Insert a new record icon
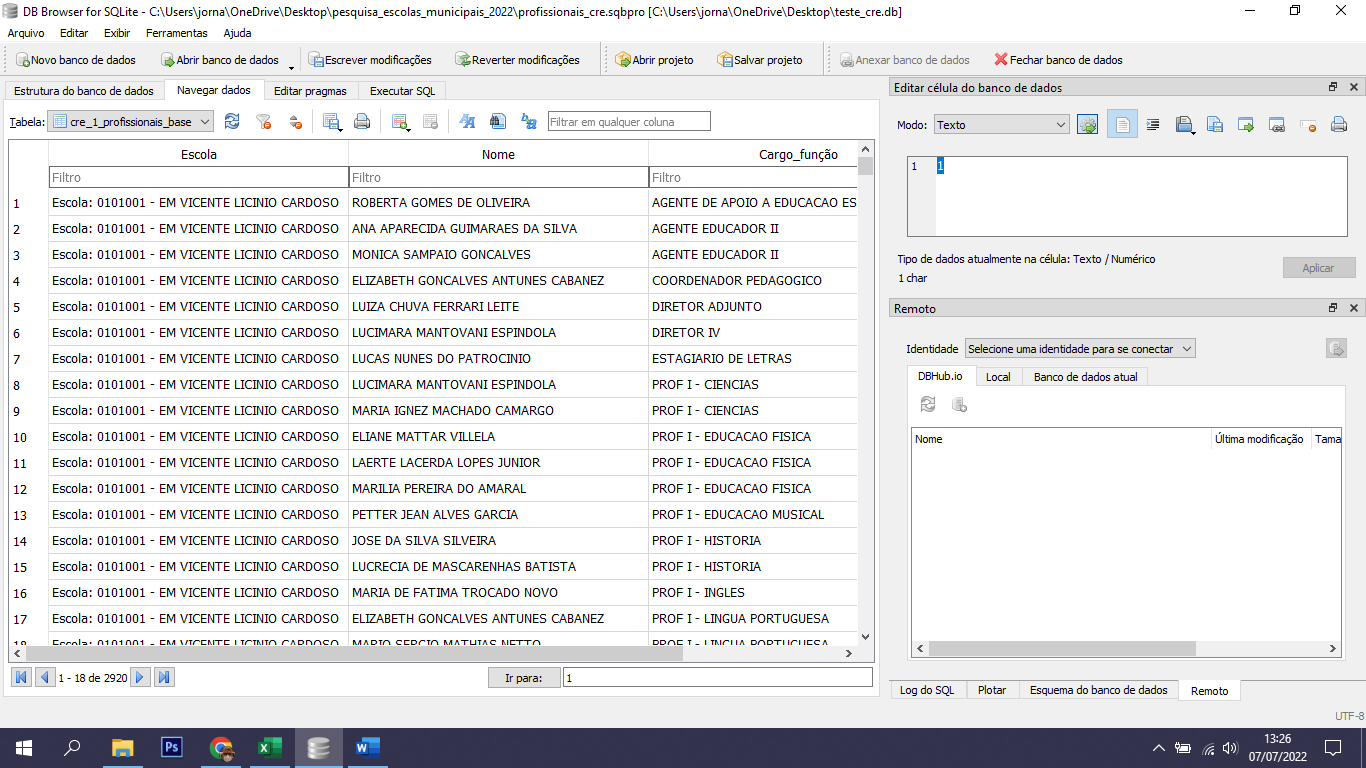1366x768 pixels. click(x=401, y=121)
